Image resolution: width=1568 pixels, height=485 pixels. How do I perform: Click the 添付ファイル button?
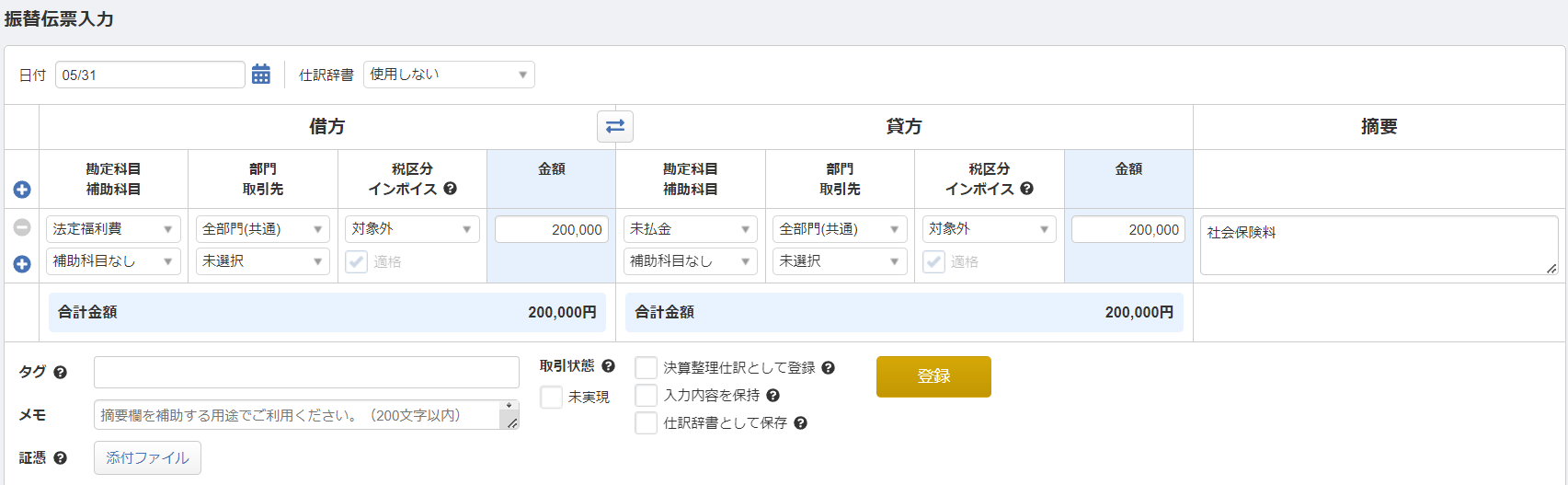pos(147,457)
